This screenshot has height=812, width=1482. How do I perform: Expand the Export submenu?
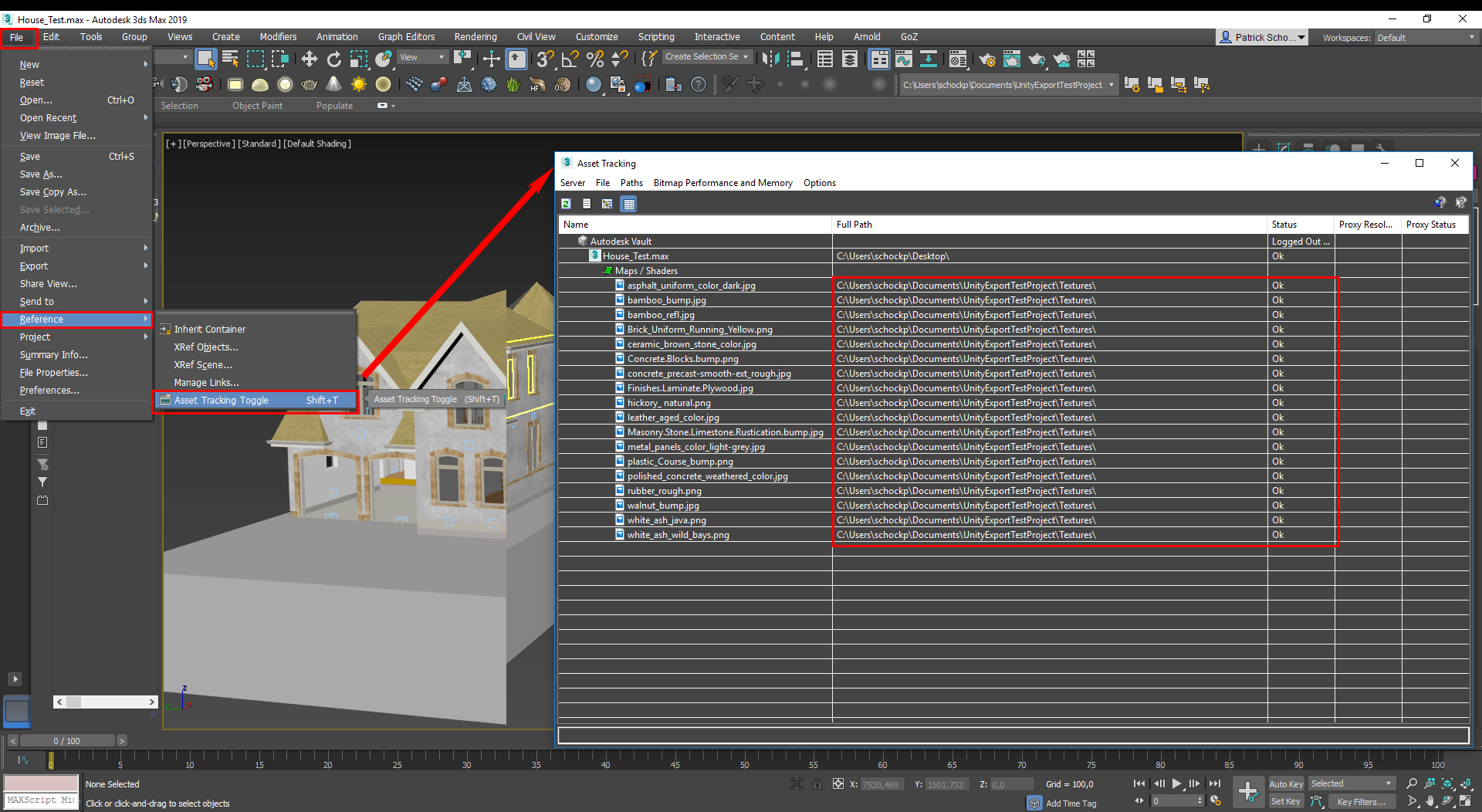point(77,266)
